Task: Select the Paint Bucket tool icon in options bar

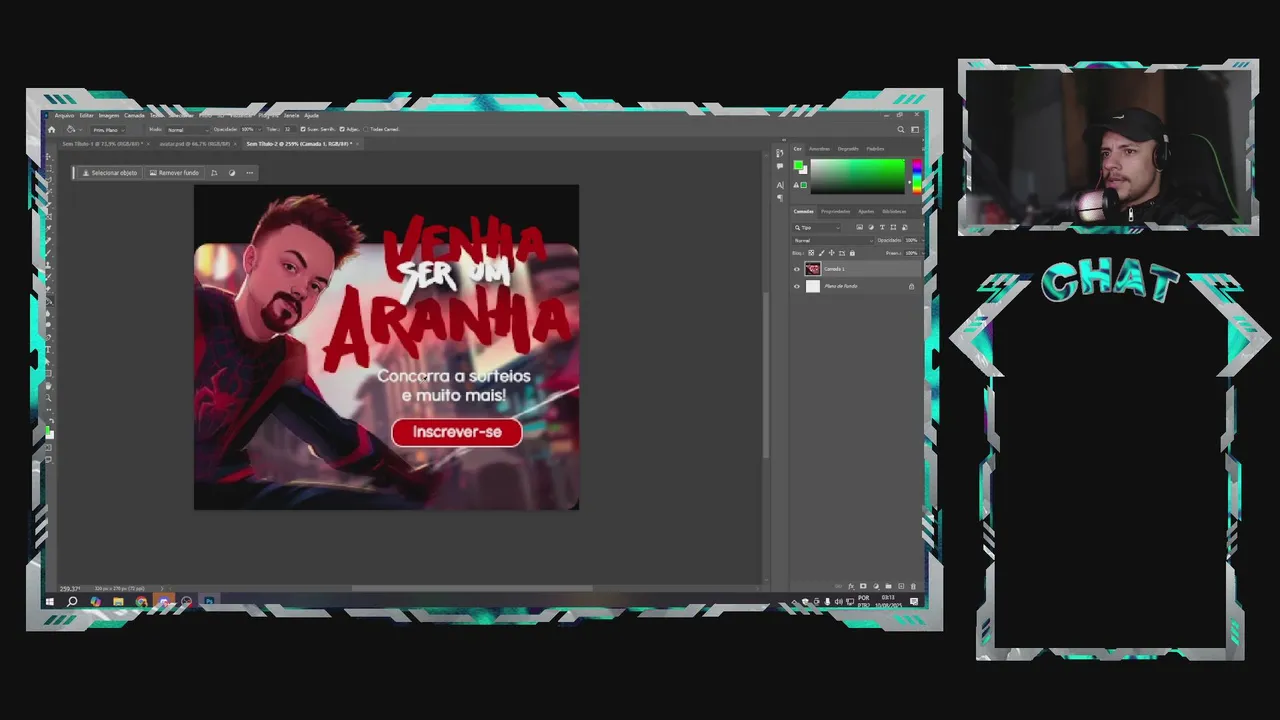Action: 70,130
